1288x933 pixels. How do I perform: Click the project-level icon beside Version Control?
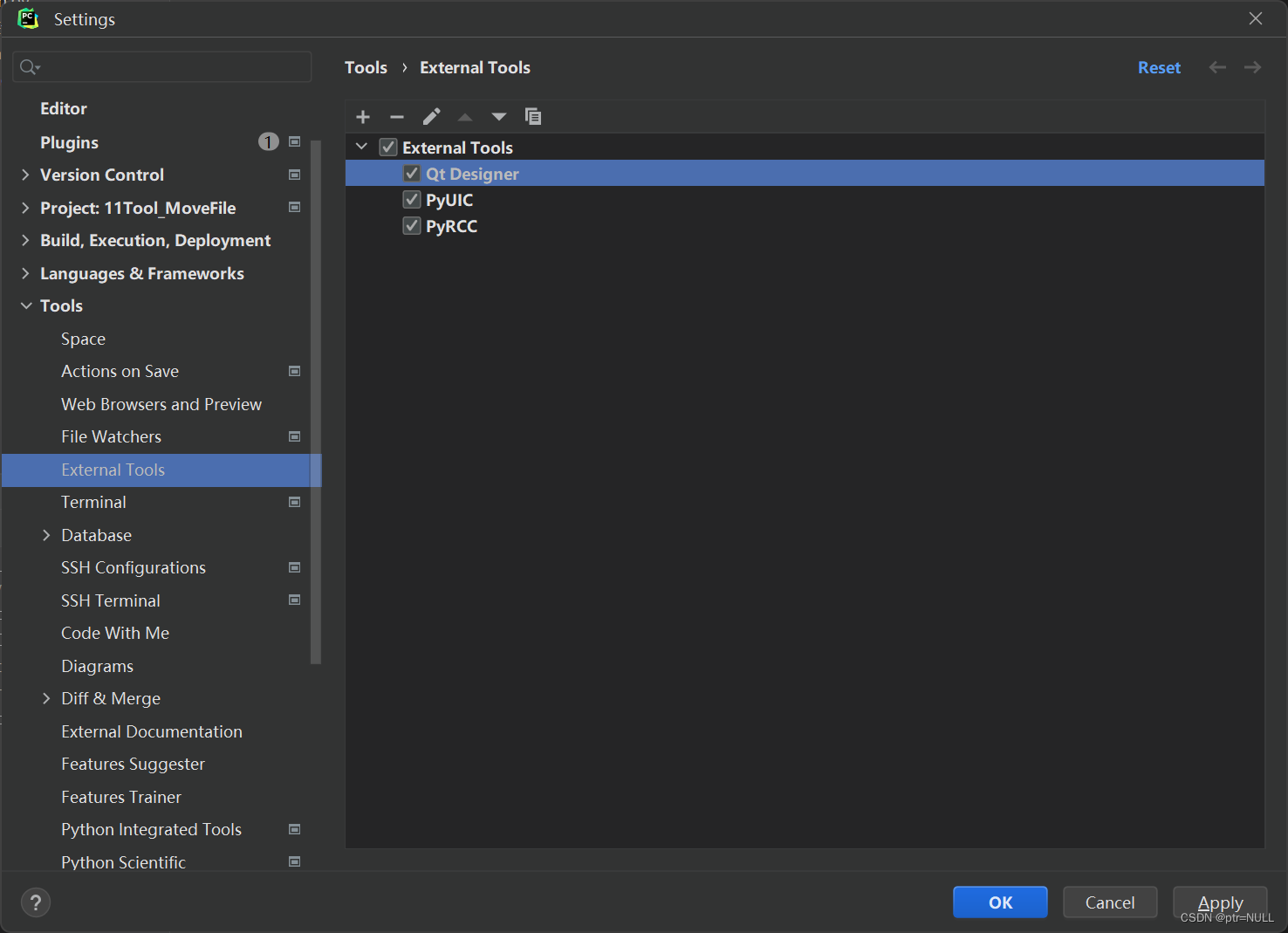pyautogui.click(x=295, y=175)
